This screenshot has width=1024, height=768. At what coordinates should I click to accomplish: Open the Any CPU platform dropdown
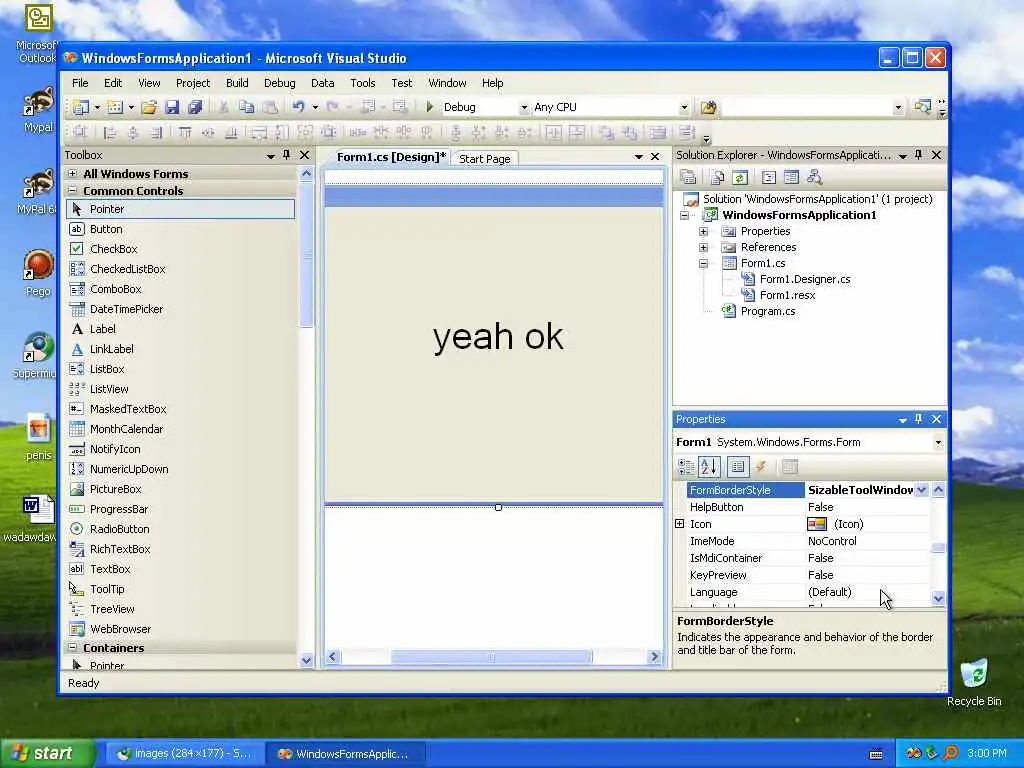[684, 107]
